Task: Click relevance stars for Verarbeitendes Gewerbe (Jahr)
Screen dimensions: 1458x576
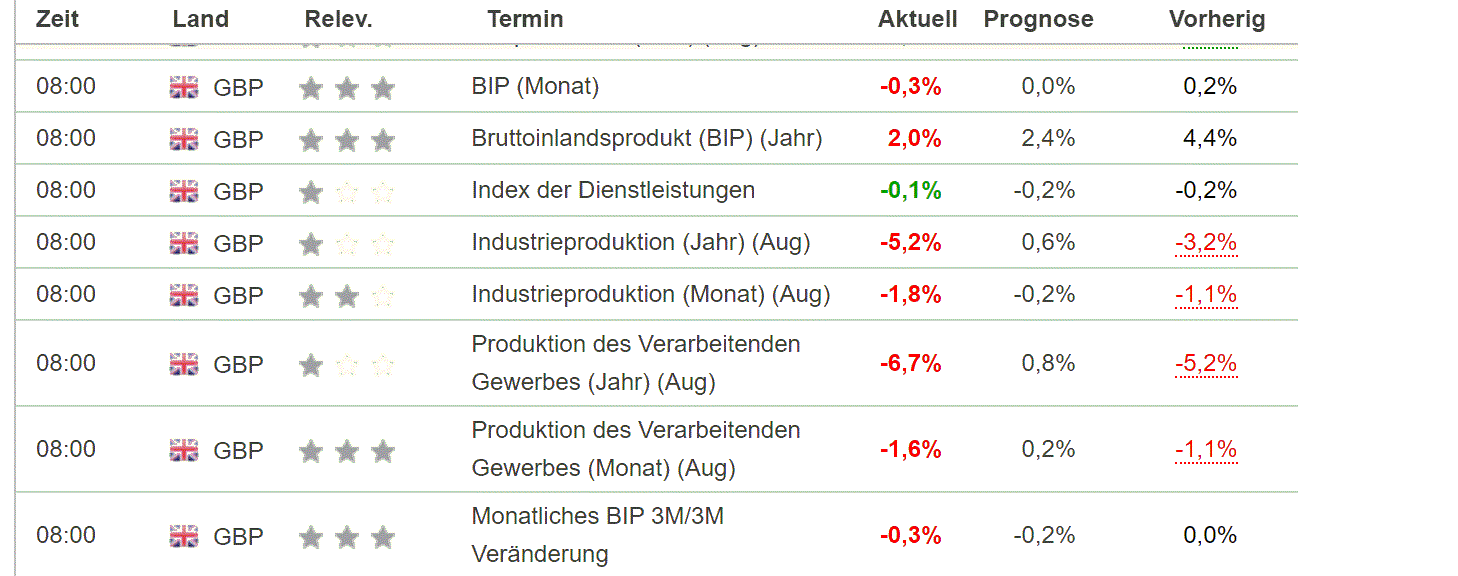Action: 346,365
